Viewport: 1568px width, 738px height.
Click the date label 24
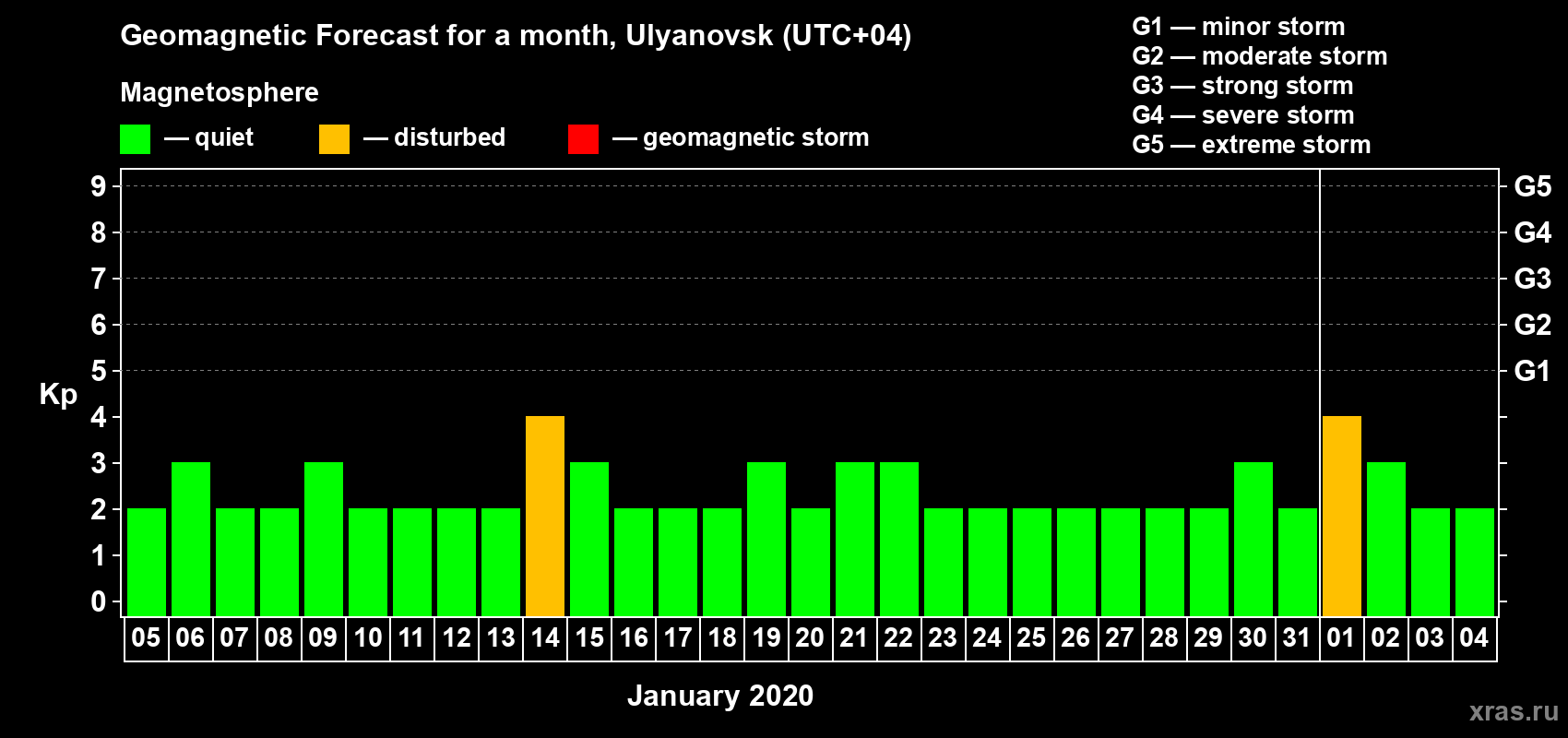click(x=987, y=637)
